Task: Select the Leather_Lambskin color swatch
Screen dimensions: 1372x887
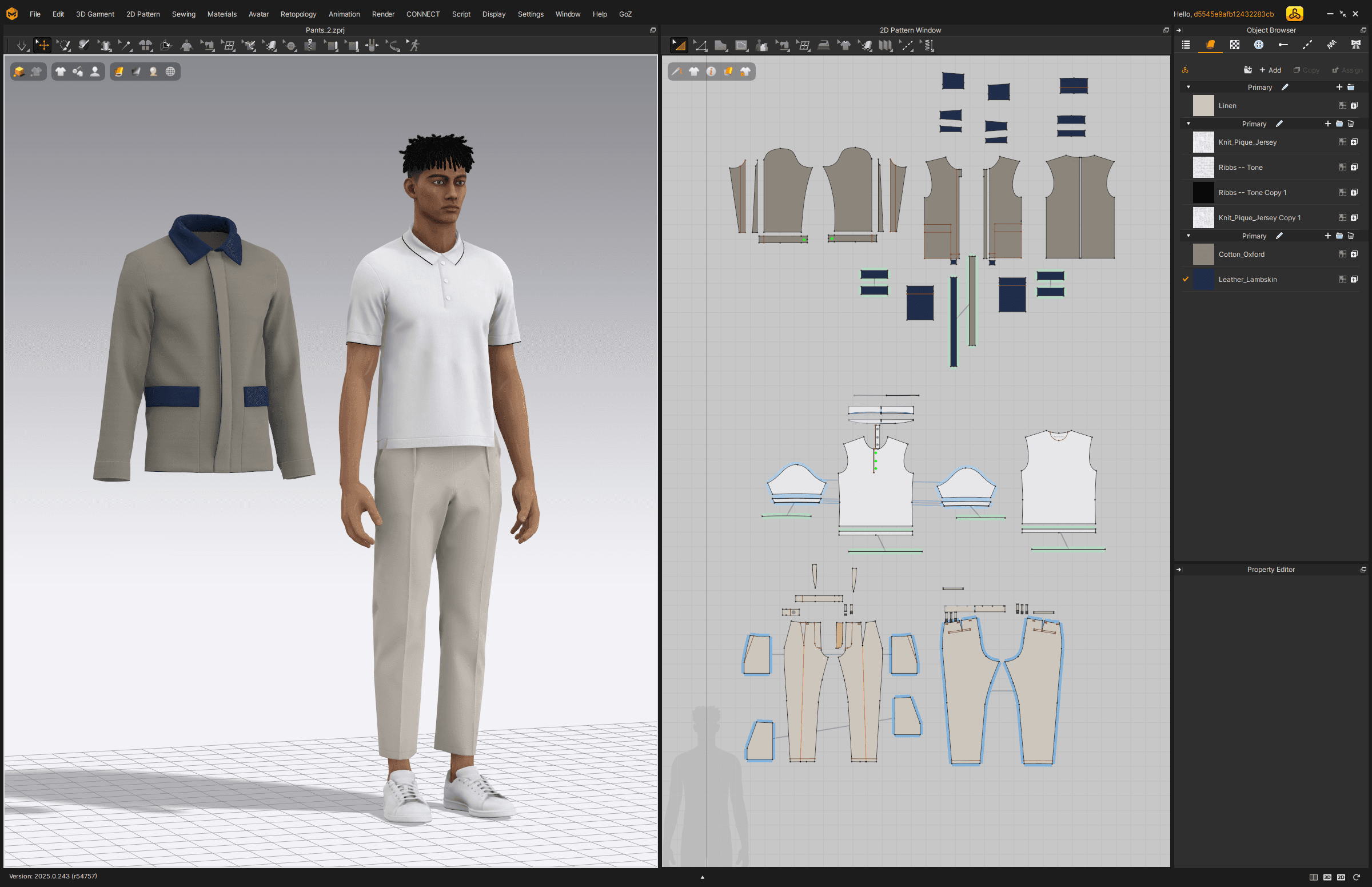Action: [x=1203, y=279]
